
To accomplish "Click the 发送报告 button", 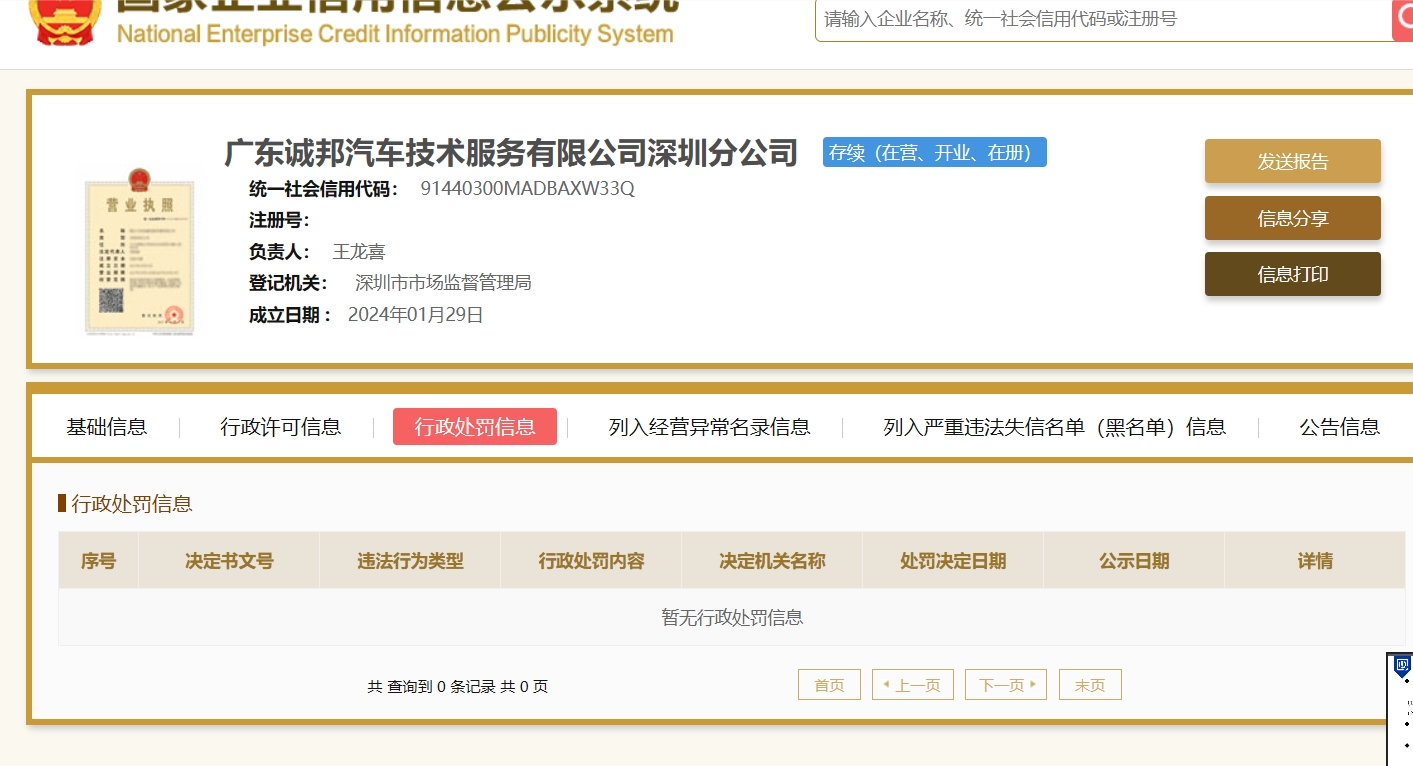I will (1292, 161).
